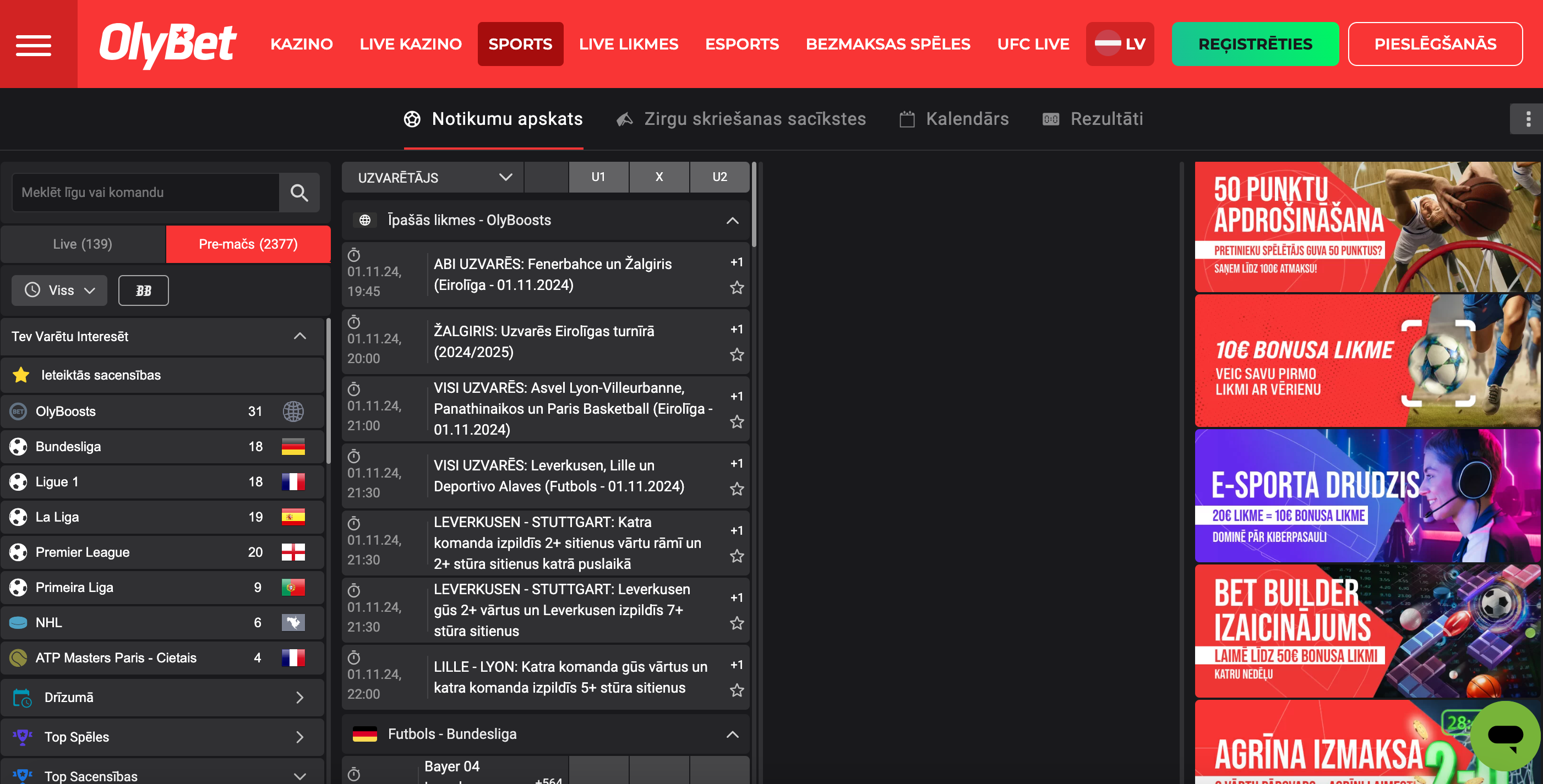The width and height of the screenshot is (1543, 784).
Task: Click the search magnifier icon
Action: point(299,193)
